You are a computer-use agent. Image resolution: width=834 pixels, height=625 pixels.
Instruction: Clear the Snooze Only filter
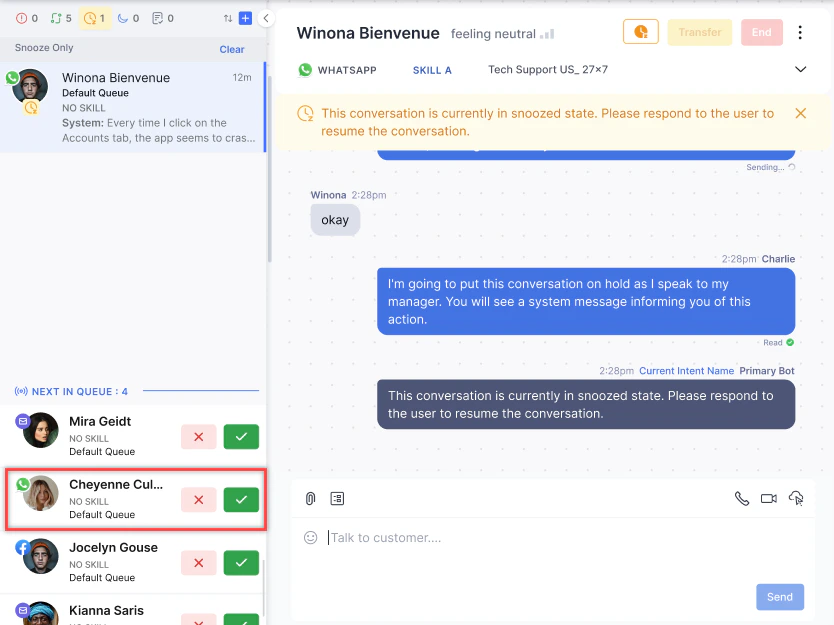pyautogui.click(x=232, y=49)
